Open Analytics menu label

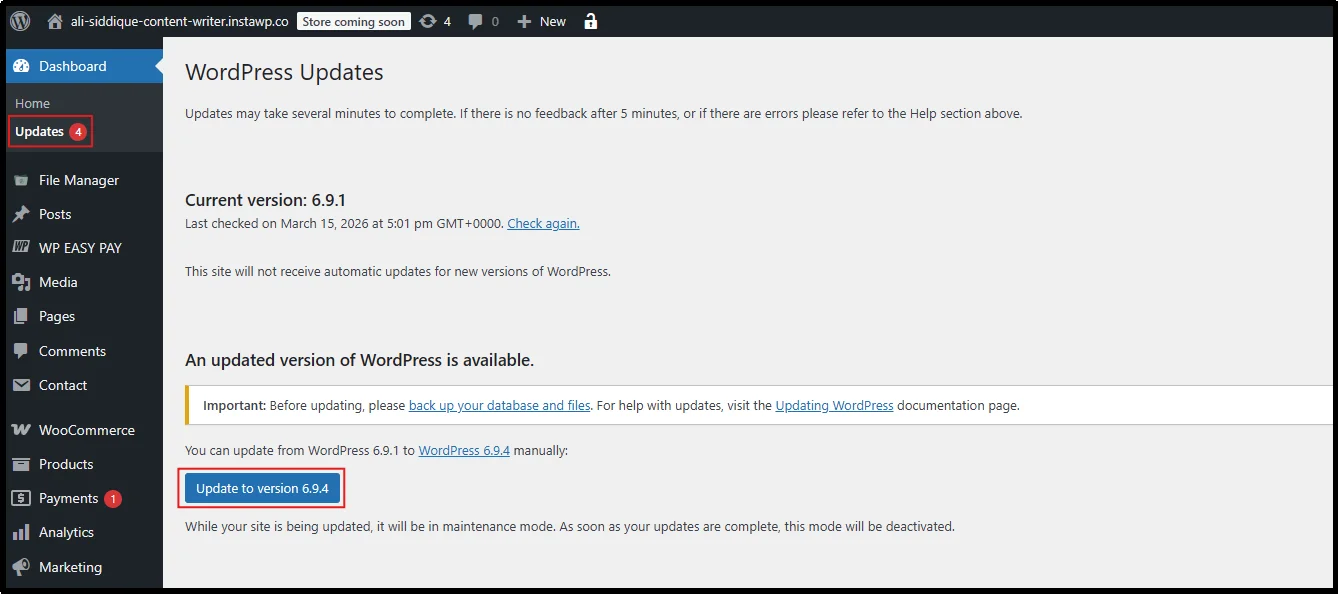tap(66, 532)
